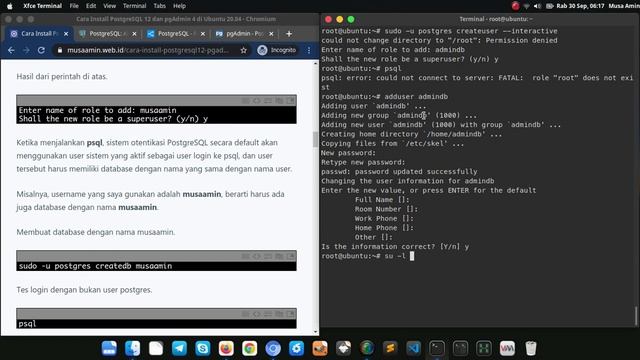This screenshot has height=360, width=640.
Task: Open the Help menu
Action: (x=179, y=6)
